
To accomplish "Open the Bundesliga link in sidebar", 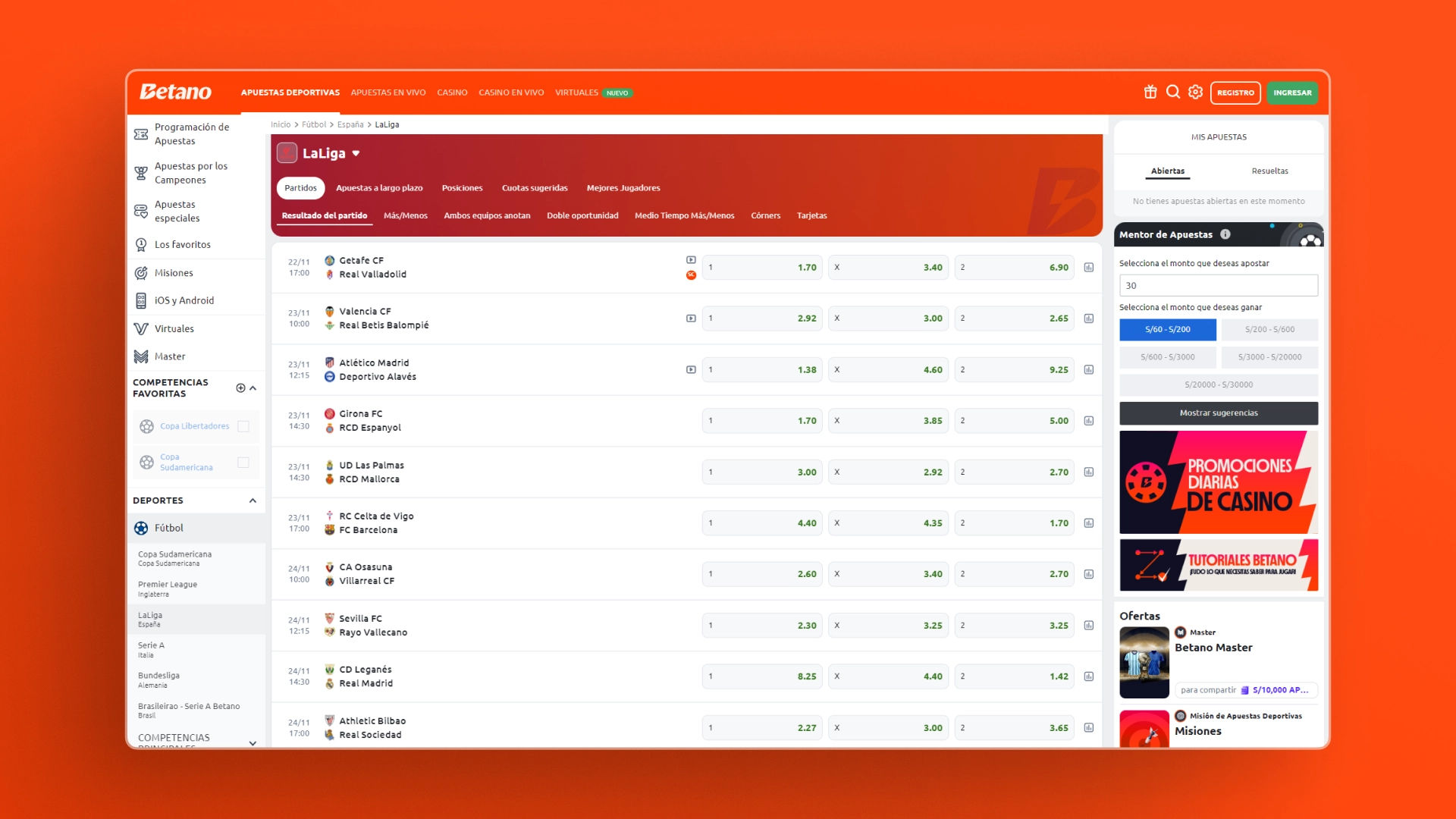I will point(158,679).
